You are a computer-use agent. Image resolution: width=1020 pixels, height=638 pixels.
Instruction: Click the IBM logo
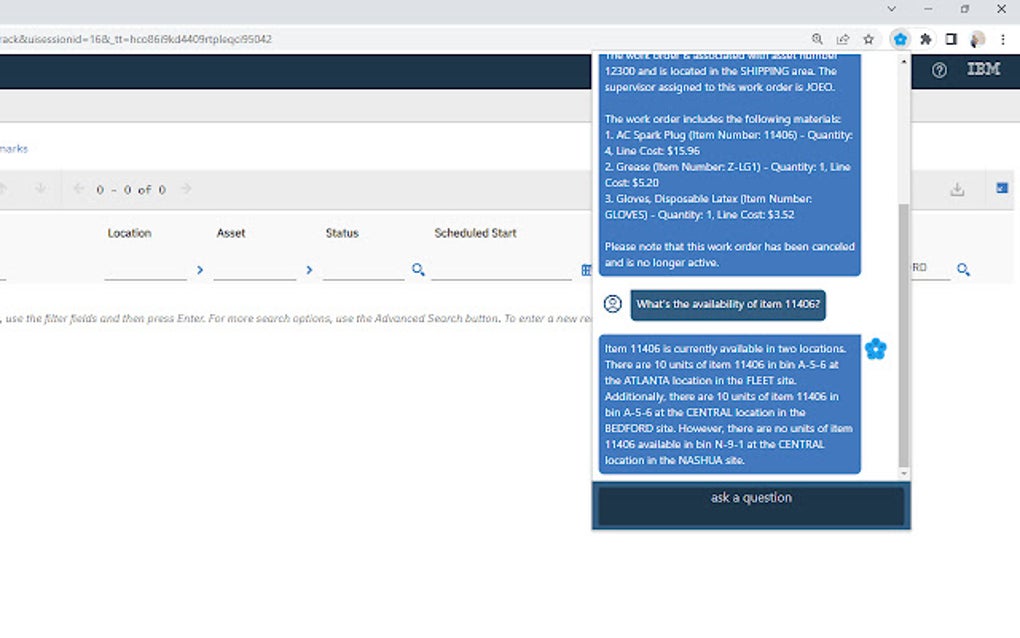pyautogui.click(x=983, y=69)
